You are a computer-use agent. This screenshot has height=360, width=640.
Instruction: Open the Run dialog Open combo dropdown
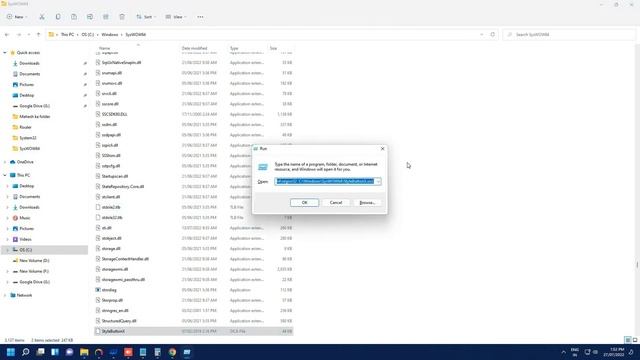[378, 181]
